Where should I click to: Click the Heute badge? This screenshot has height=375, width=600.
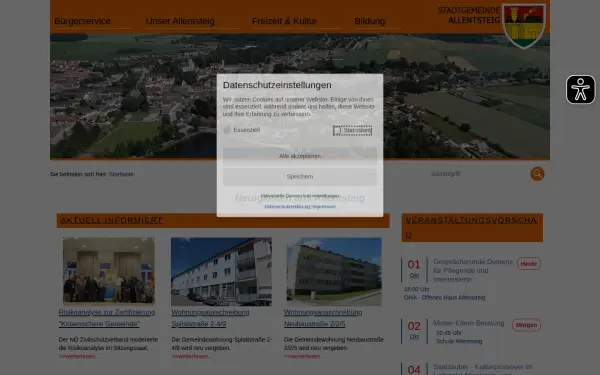529,264
